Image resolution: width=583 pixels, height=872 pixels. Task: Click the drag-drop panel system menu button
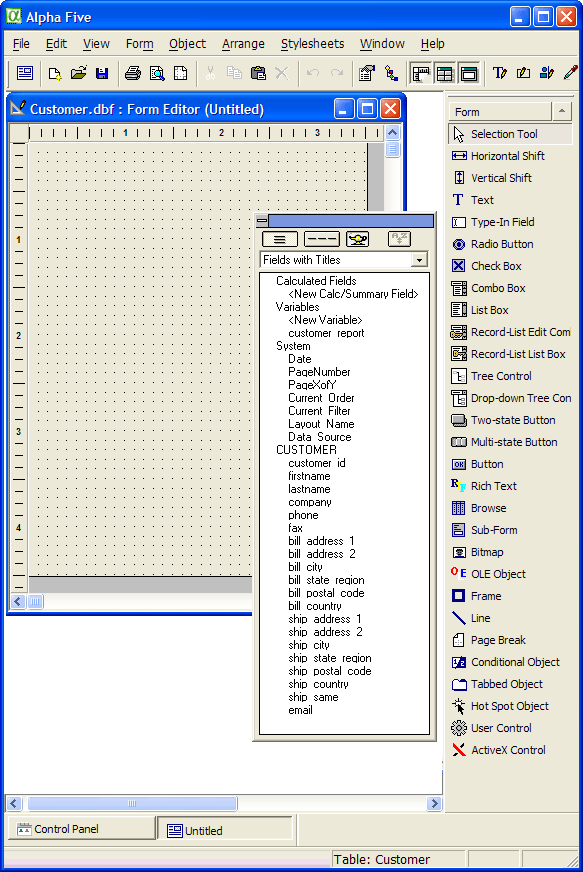click(261, 221)
